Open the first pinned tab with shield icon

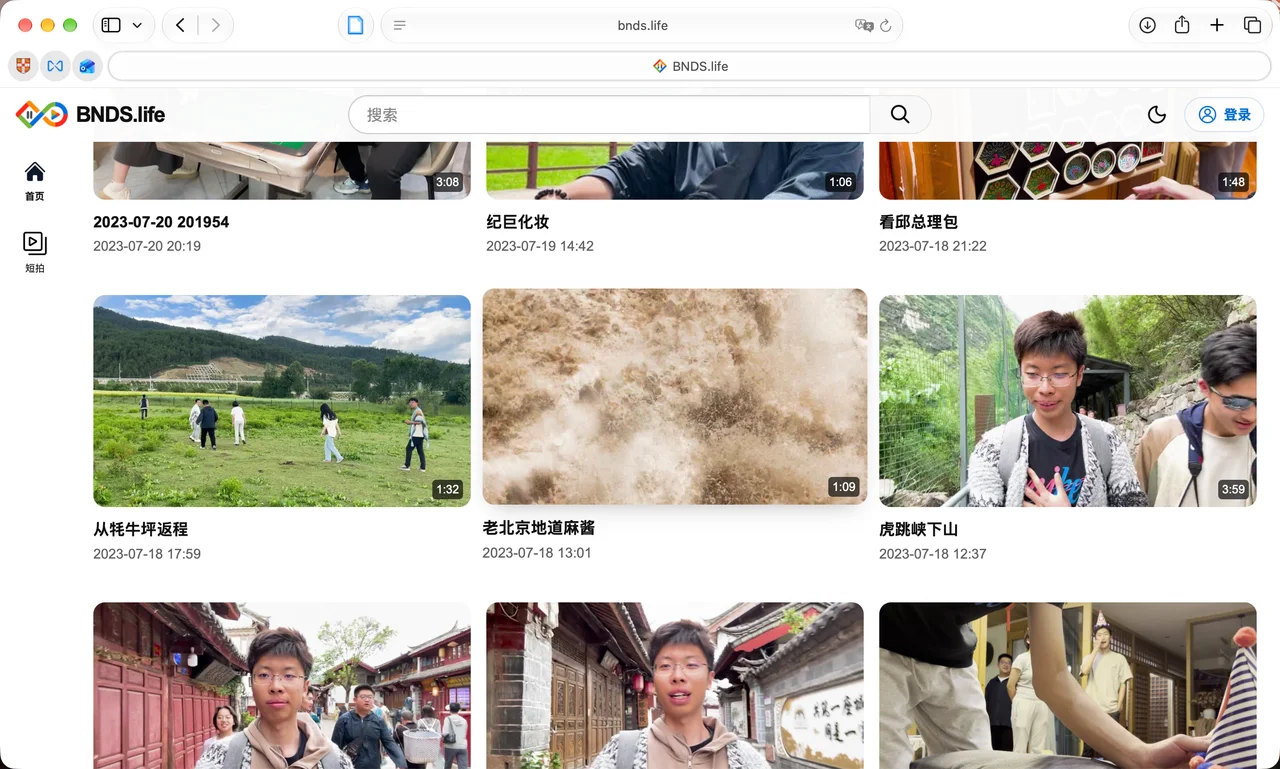[x=23, y=66]
